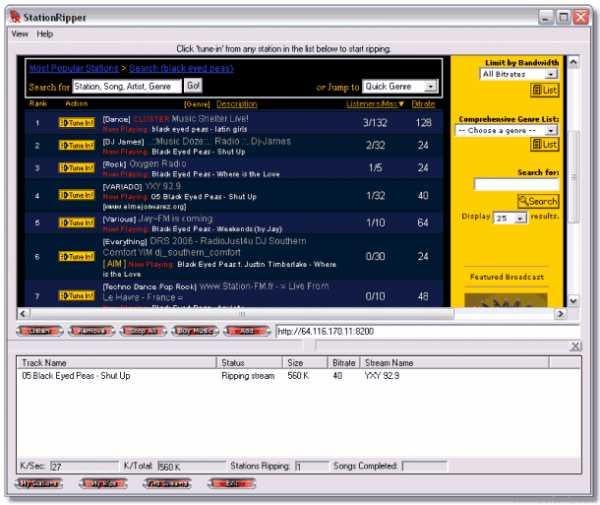Image resolution: width=600 pixels, height=505 pixels.
Task: Click the Stream Name column header
Action: (454, 362)
